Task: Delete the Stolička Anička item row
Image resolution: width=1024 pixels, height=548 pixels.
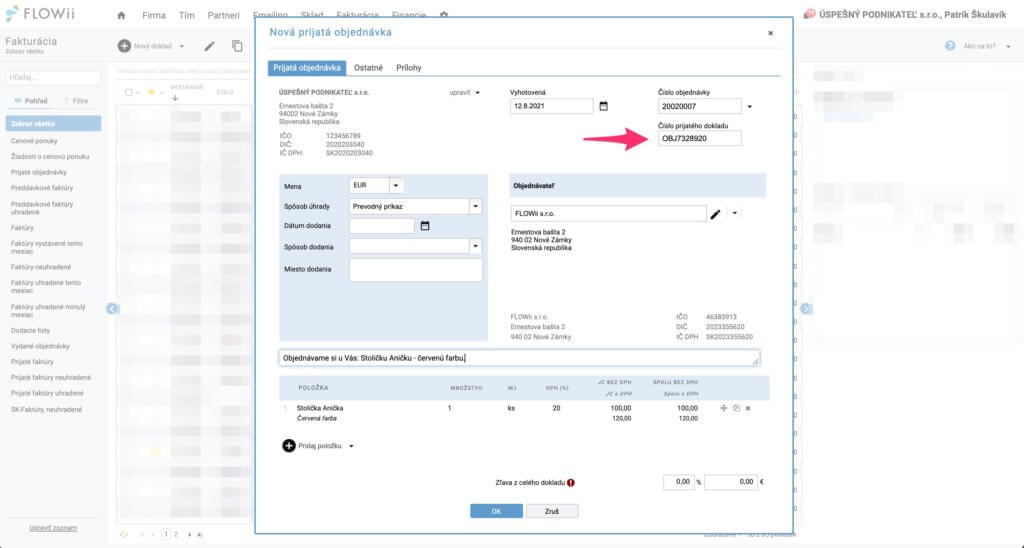Action: coord(748,408)
